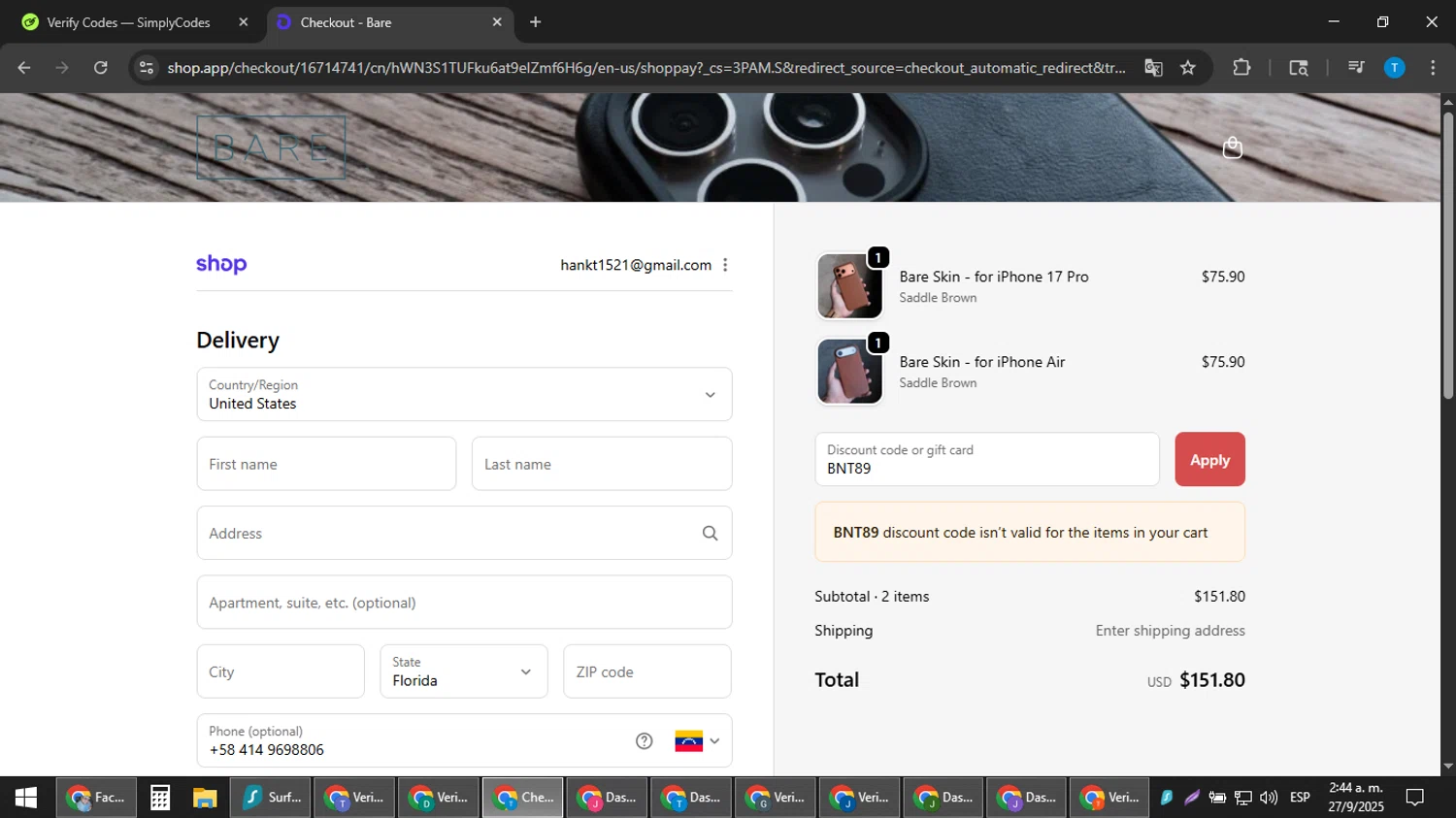This screenshot has width=1456, height=818.
Task: Open the shopping bag cart icon
Action: [x=1233, y=147]
